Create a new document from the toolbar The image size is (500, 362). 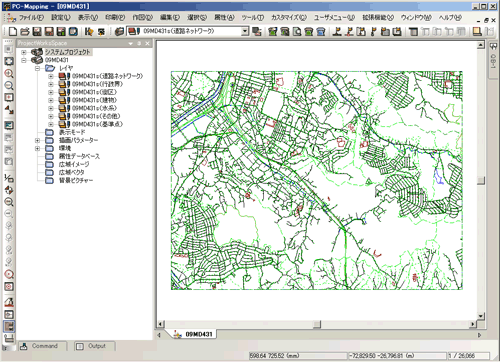[13, 31]
